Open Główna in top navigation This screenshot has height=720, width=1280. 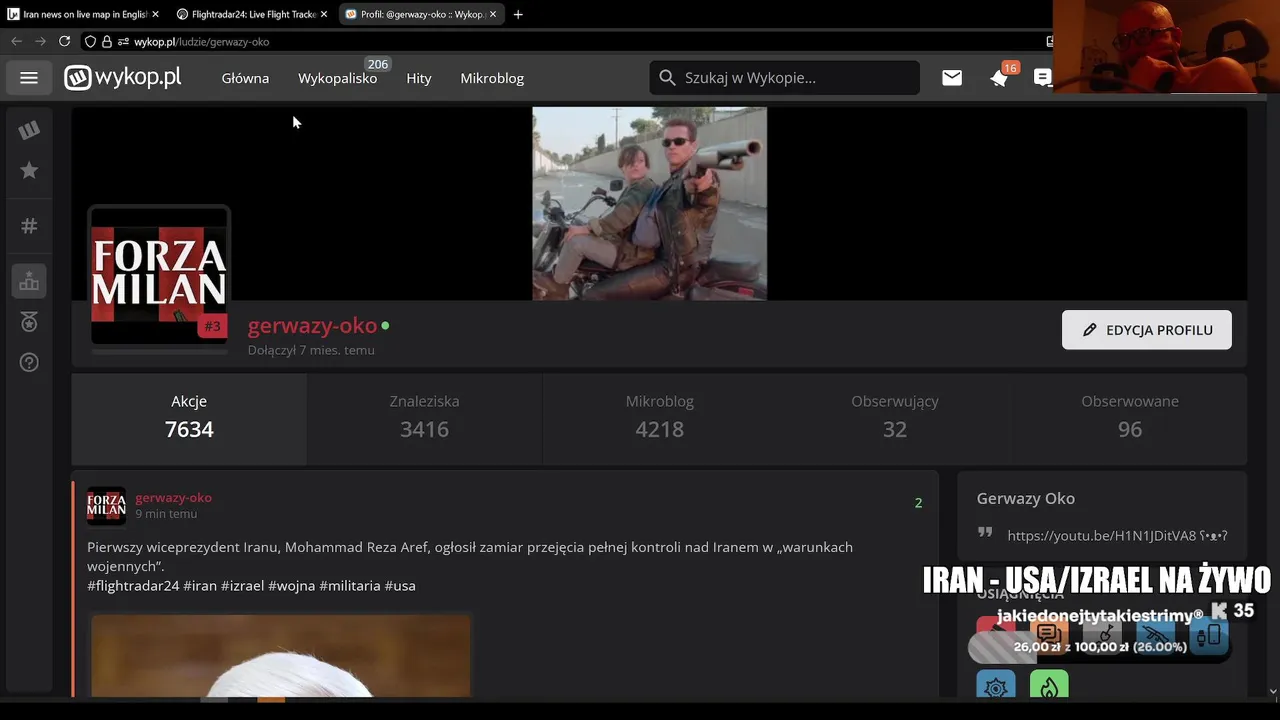(245, 78)
